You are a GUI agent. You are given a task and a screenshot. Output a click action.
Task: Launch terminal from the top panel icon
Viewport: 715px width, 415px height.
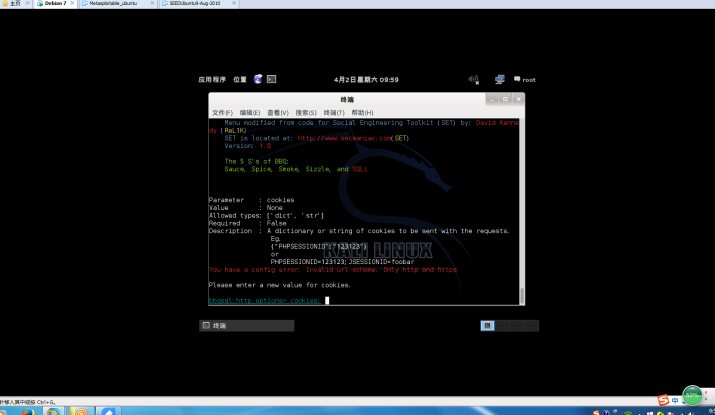coord(271,79)
